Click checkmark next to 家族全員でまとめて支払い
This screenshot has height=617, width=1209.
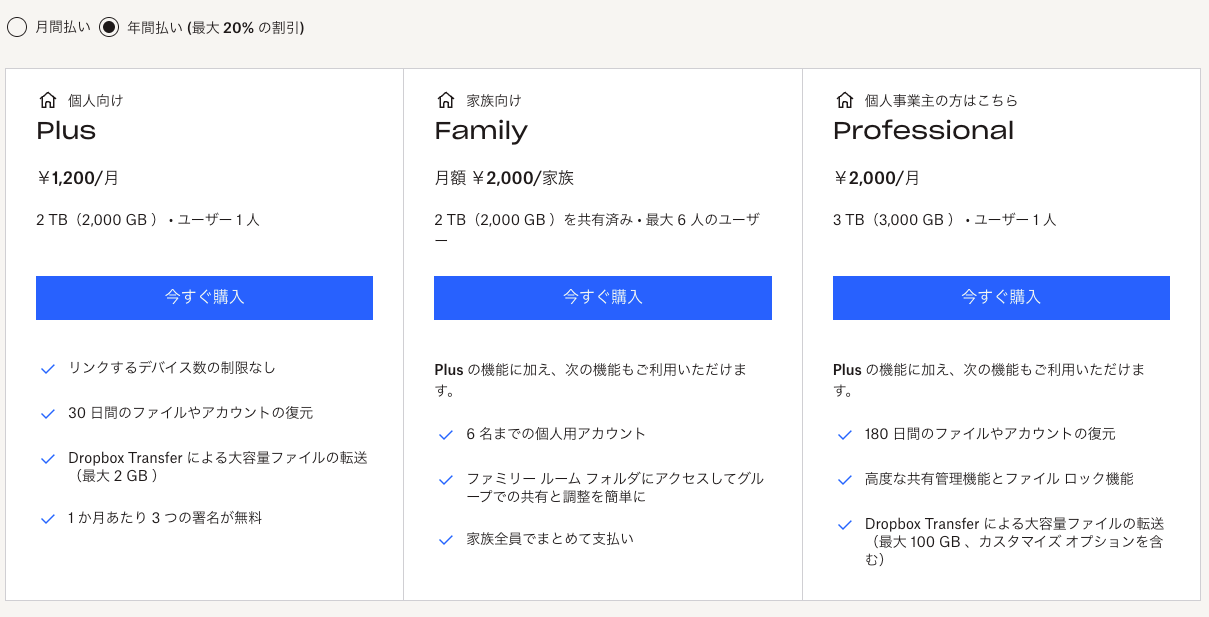(x=446, y=540)
